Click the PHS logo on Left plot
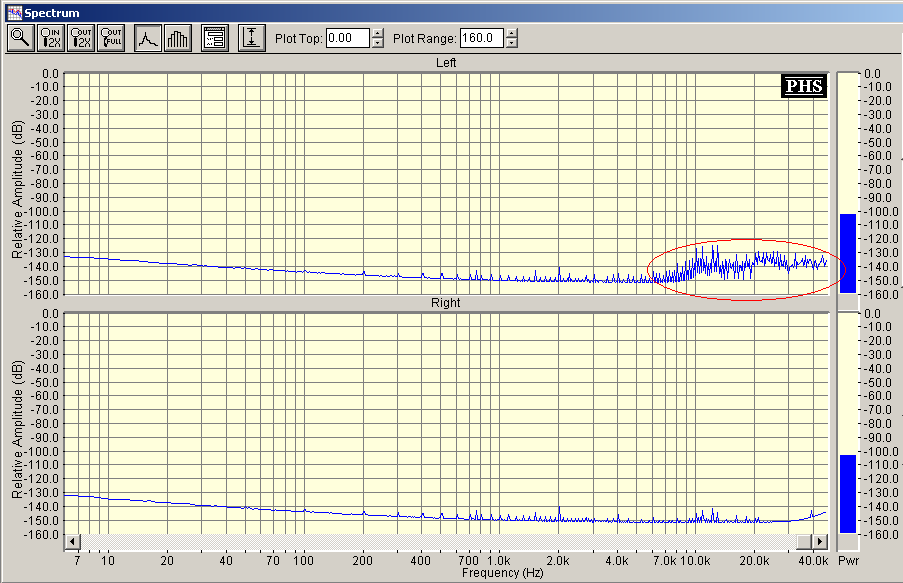This screenshot has height=583, width=903. pyautogui.click(x=803, y=86)
